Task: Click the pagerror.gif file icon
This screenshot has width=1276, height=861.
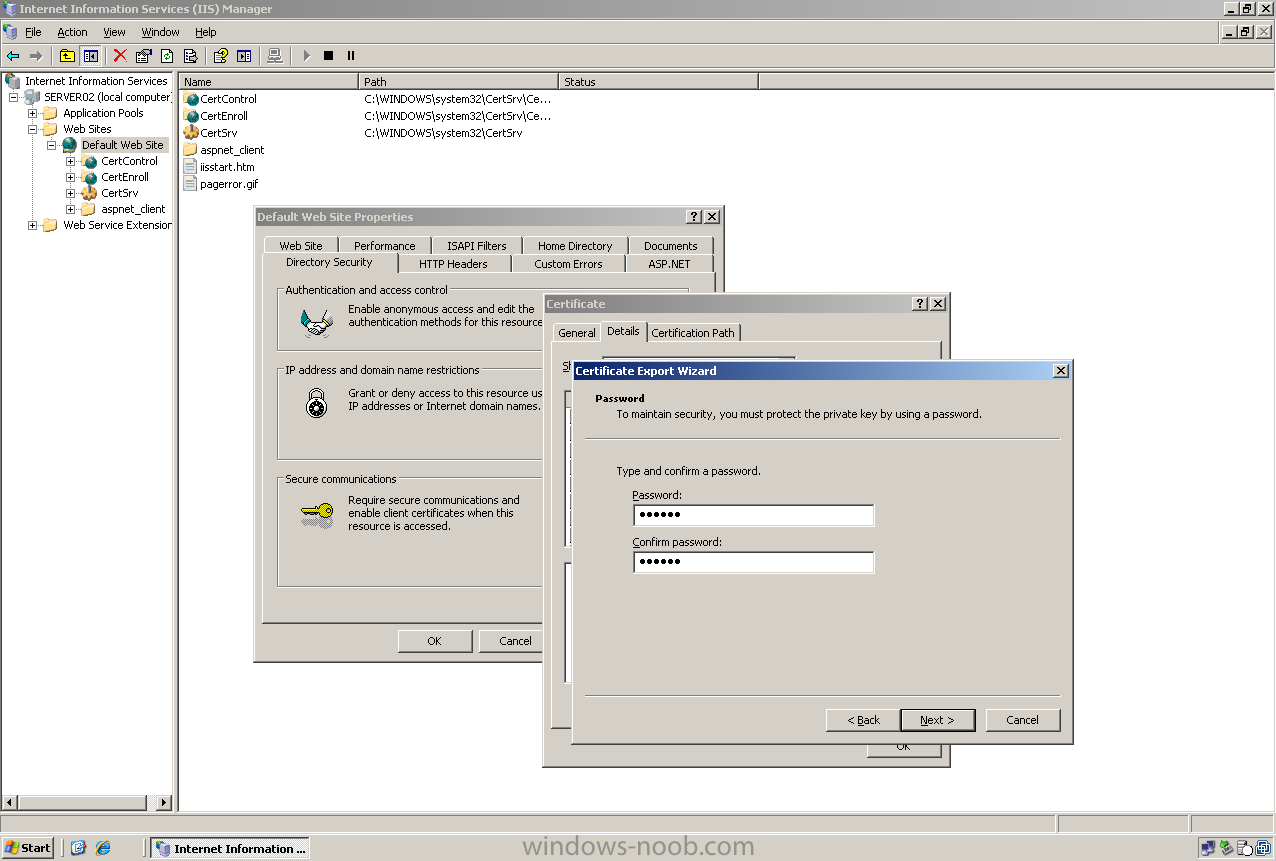Action: [x=191, y=184]
